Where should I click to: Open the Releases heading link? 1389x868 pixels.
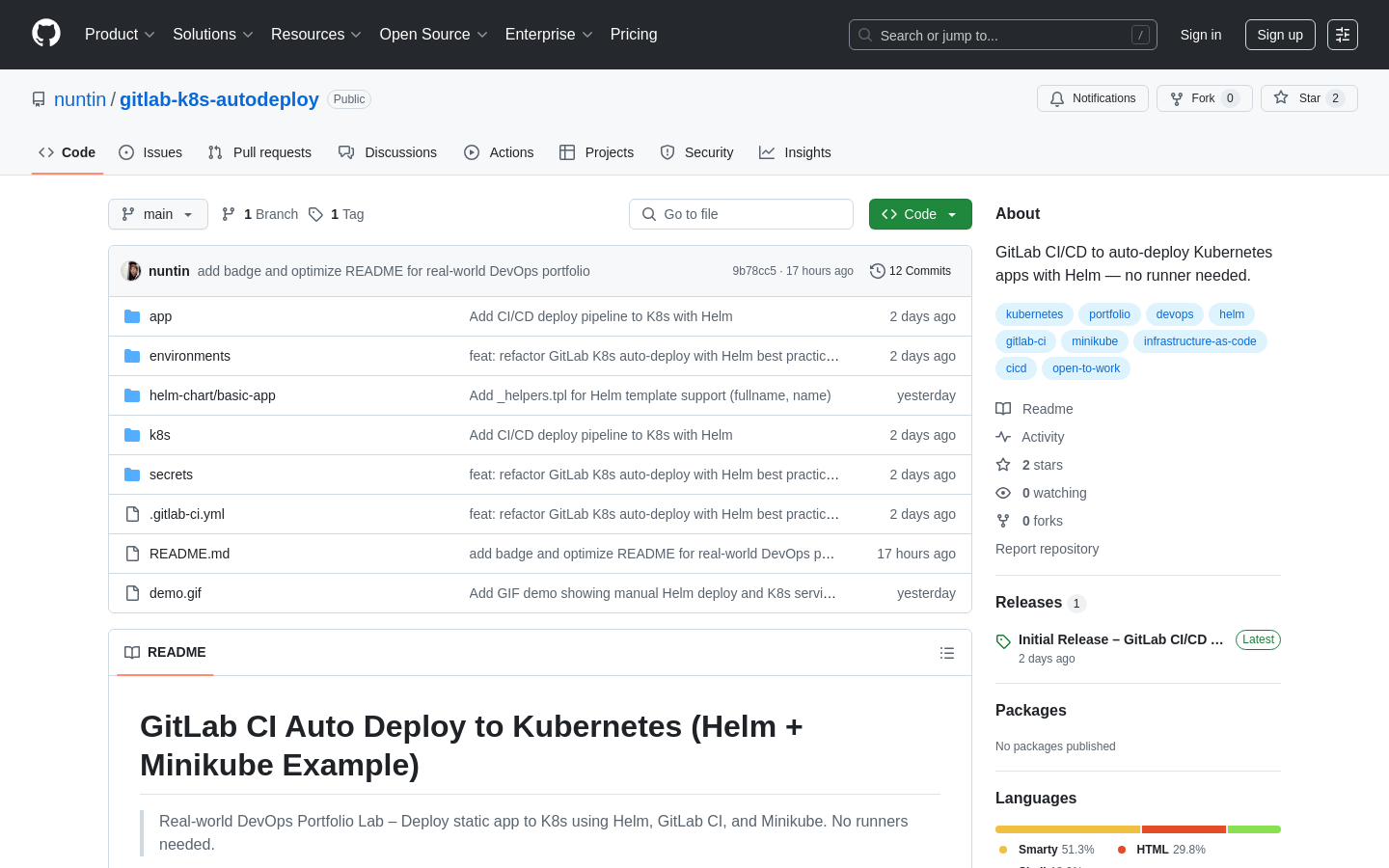[1040, 603]
